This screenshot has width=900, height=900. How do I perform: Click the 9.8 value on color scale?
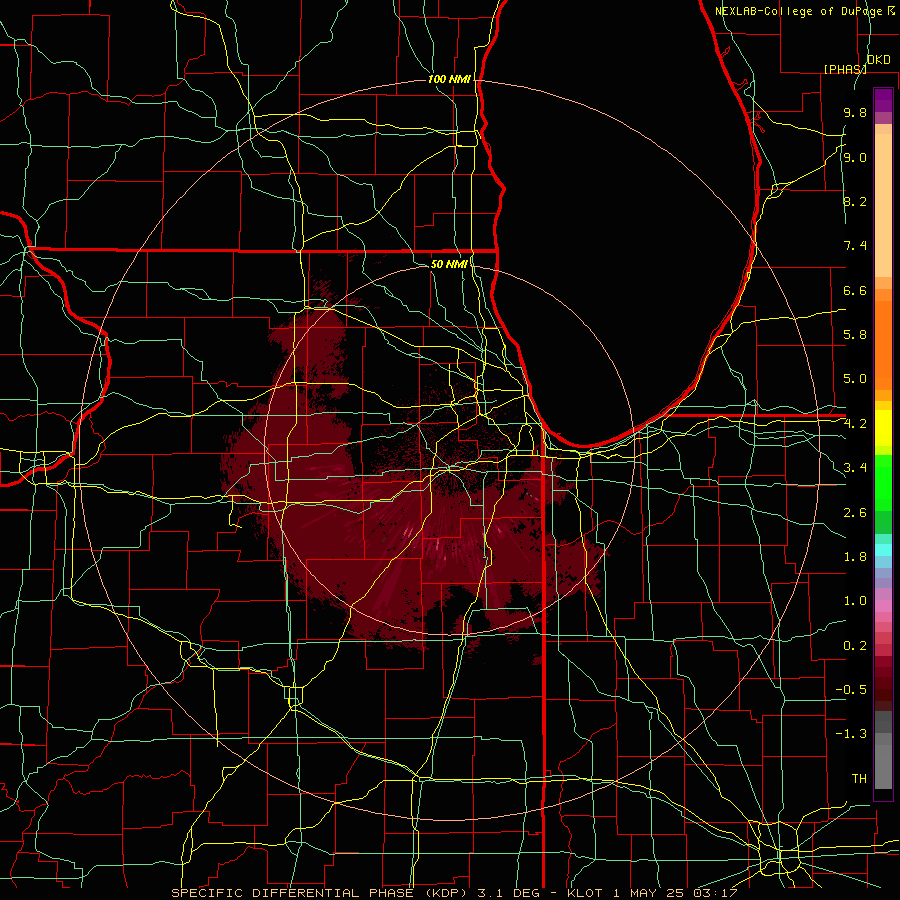tap(855, 112)
